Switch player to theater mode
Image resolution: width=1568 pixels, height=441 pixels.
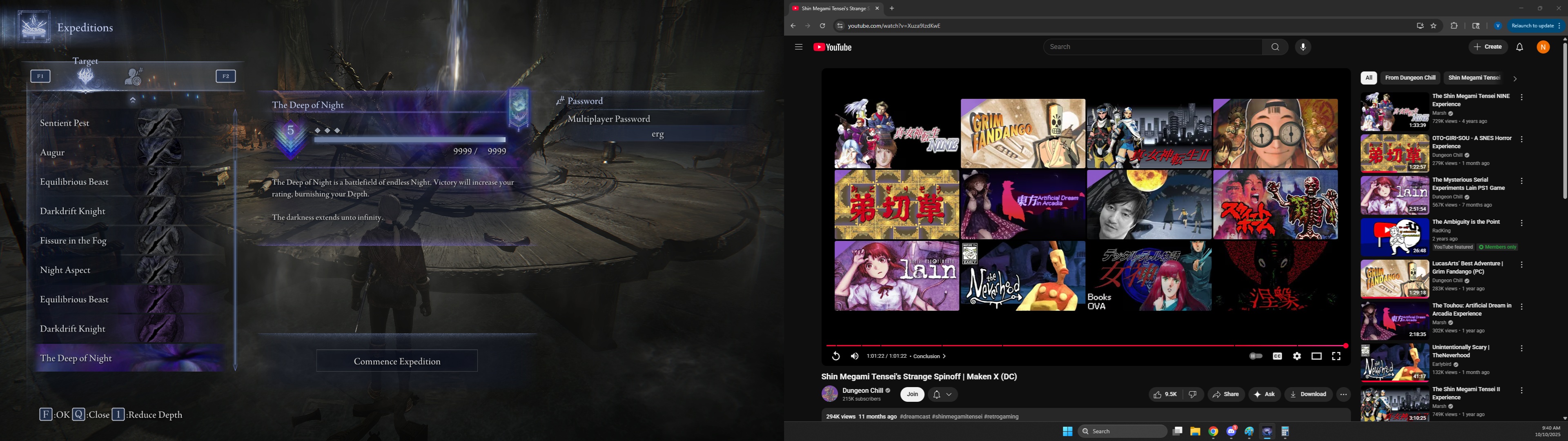point(1316,356)
